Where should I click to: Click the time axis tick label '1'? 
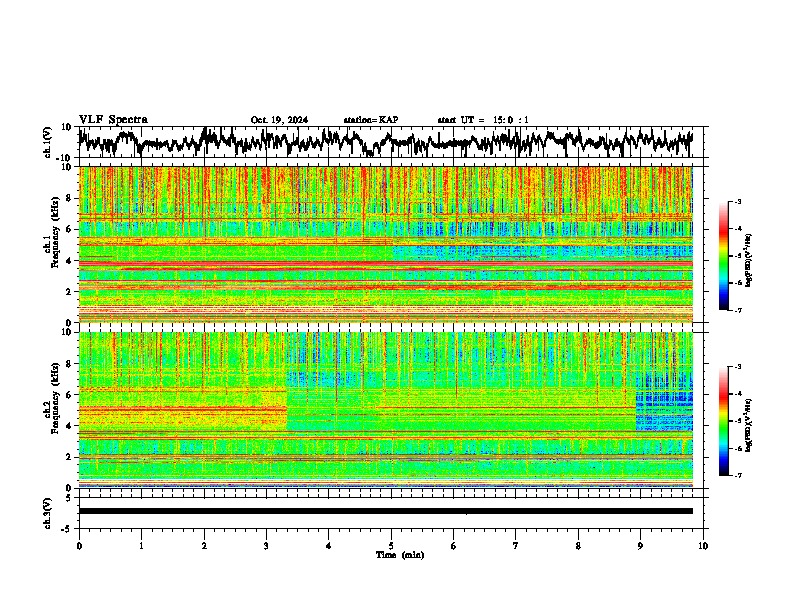point(141,546)
